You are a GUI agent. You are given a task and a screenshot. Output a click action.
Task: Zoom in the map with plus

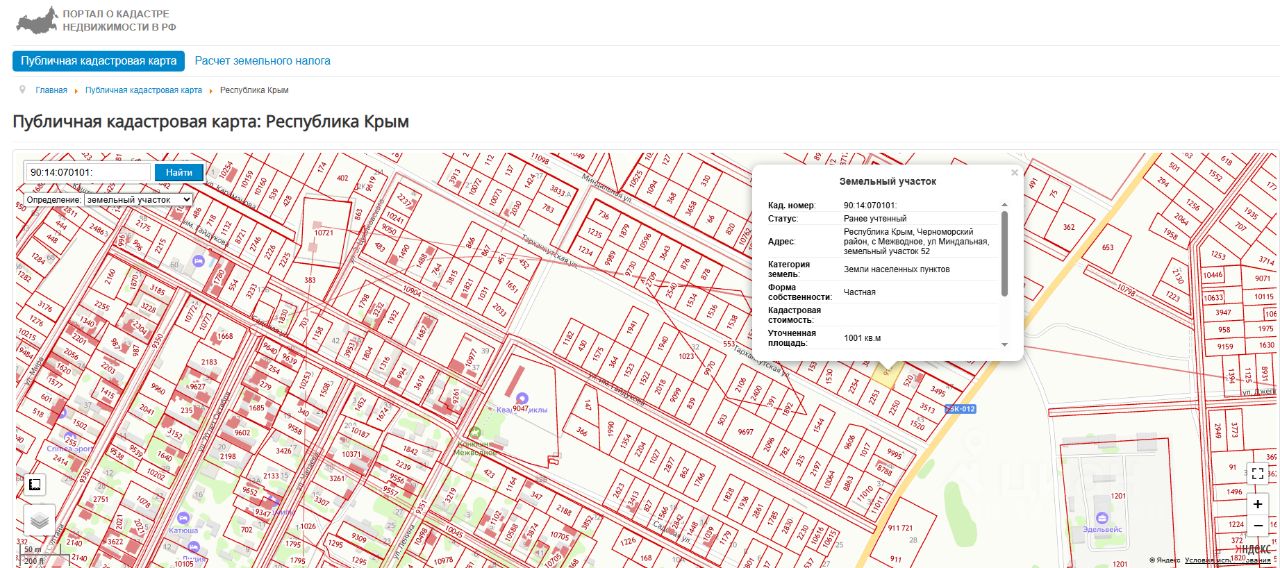[x=1258, y=504]
